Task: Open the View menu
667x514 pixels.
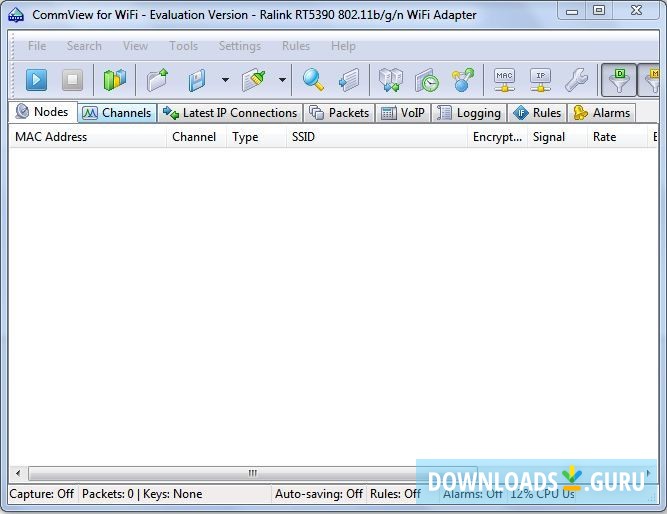Action: pos(136,46)
